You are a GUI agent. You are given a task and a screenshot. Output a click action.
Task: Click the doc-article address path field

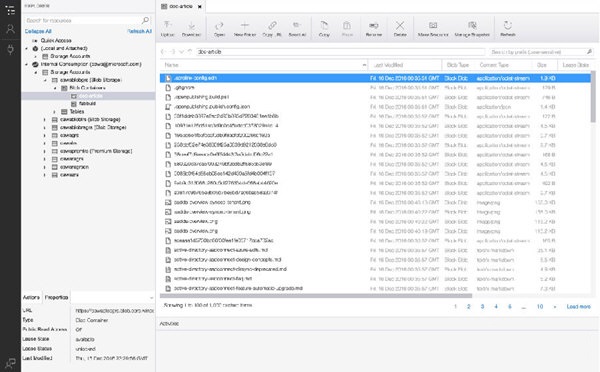coord(341,52)
